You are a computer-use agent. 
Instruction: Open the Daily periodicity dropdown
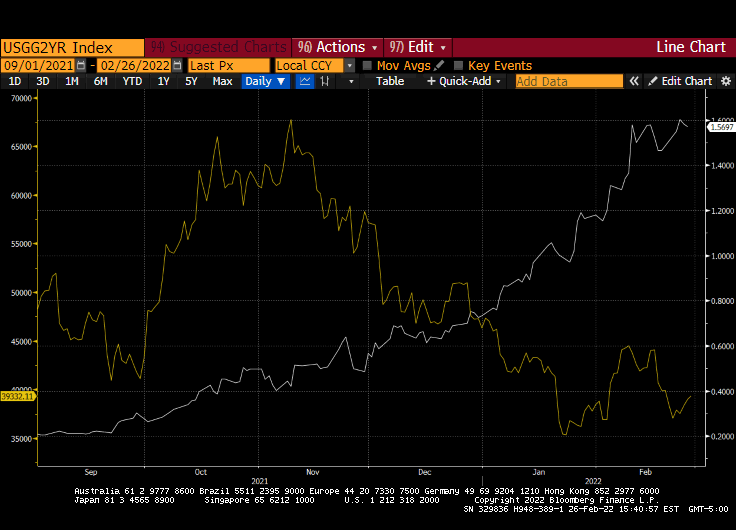click(x=265, y=81)
